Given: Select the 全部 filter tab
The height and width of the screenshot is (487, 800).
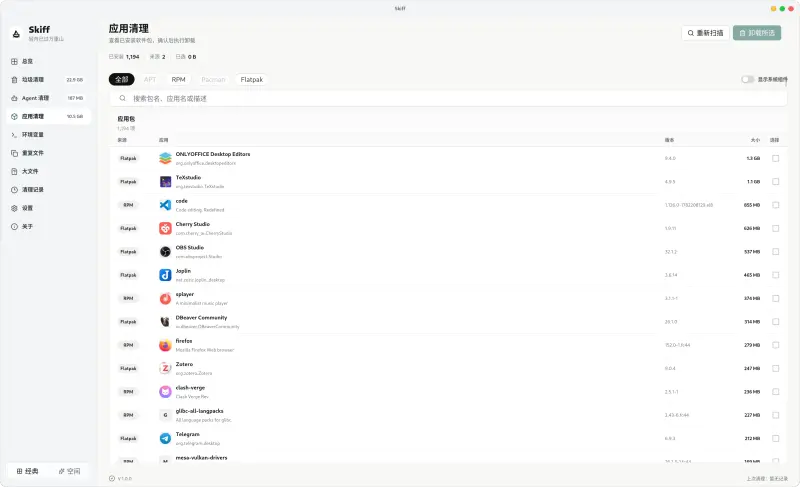Looking at the screenshot, I should (x=121, y=80).
